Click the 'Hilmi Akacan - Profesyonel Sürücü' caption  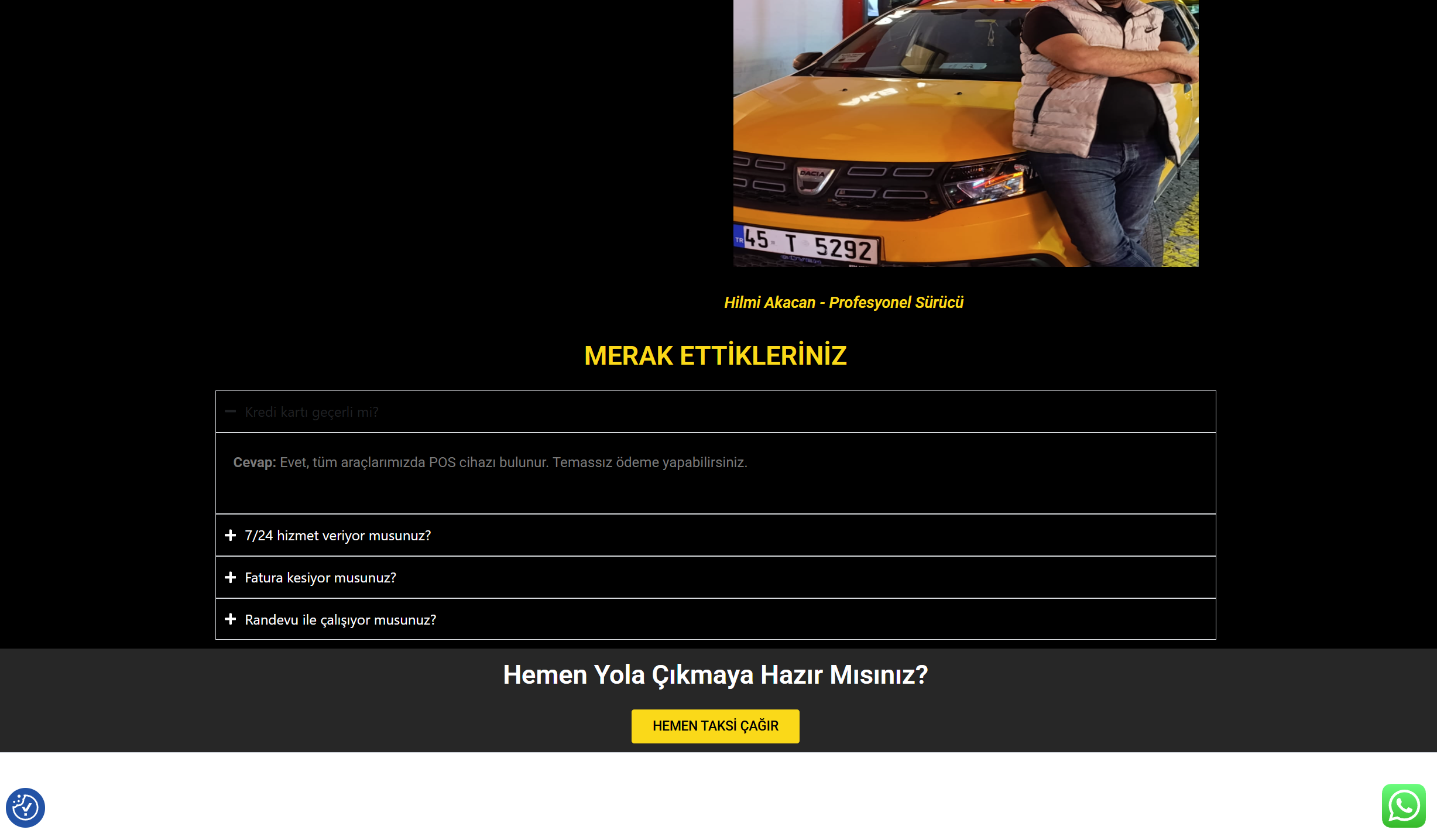coord(843,303)
